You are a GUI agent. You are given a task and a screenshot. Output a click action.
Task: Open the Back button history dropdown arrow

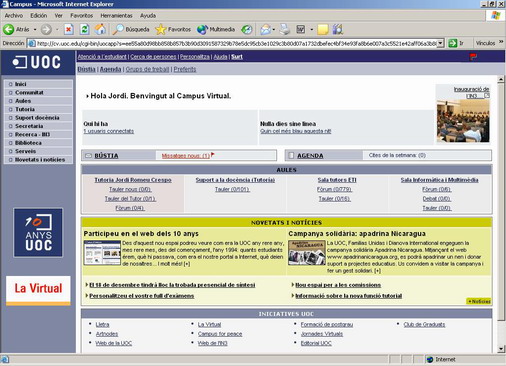tap(35, 30)
